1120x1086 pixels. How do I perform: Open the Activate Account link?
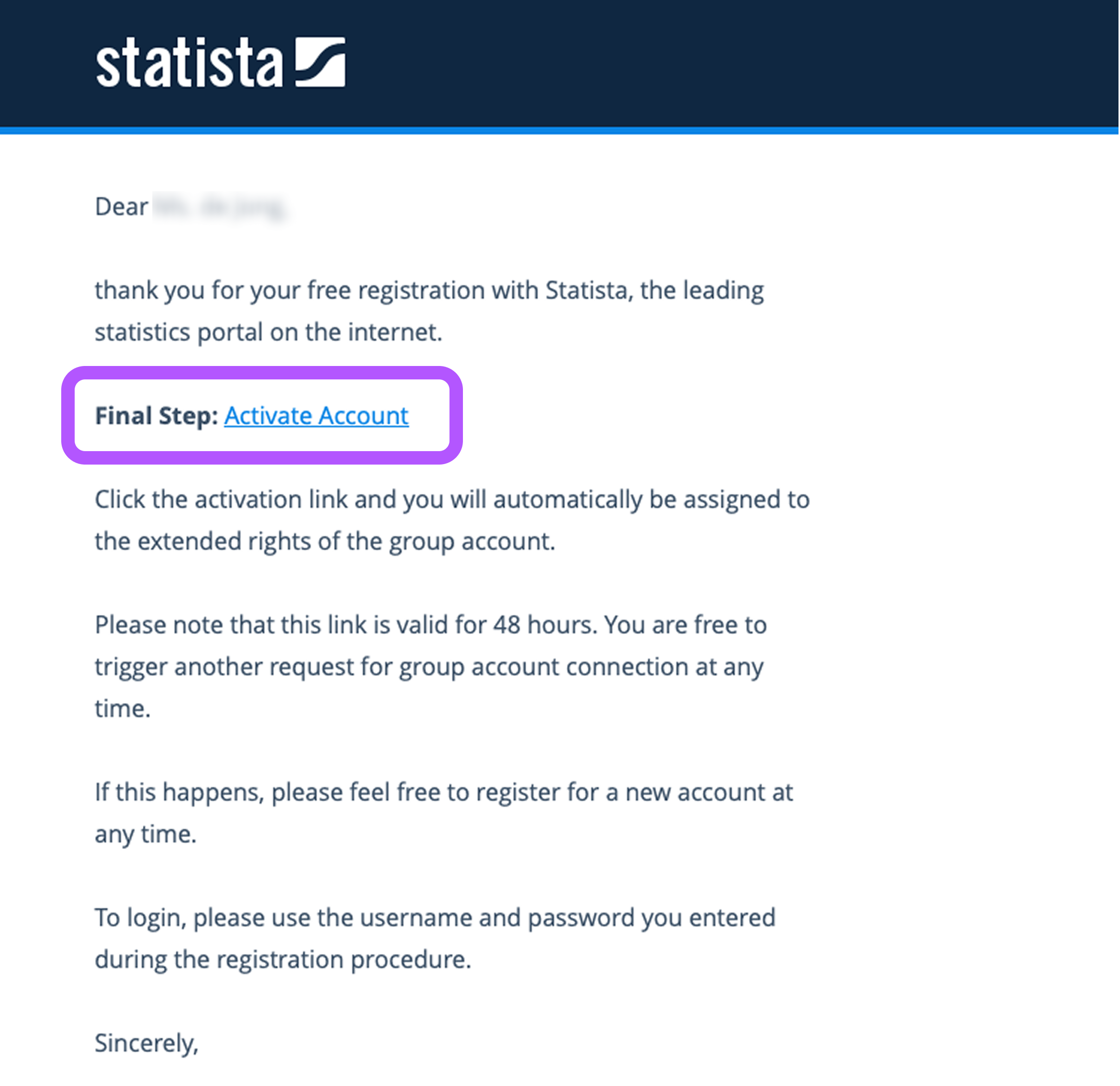(x=316, y=416)
